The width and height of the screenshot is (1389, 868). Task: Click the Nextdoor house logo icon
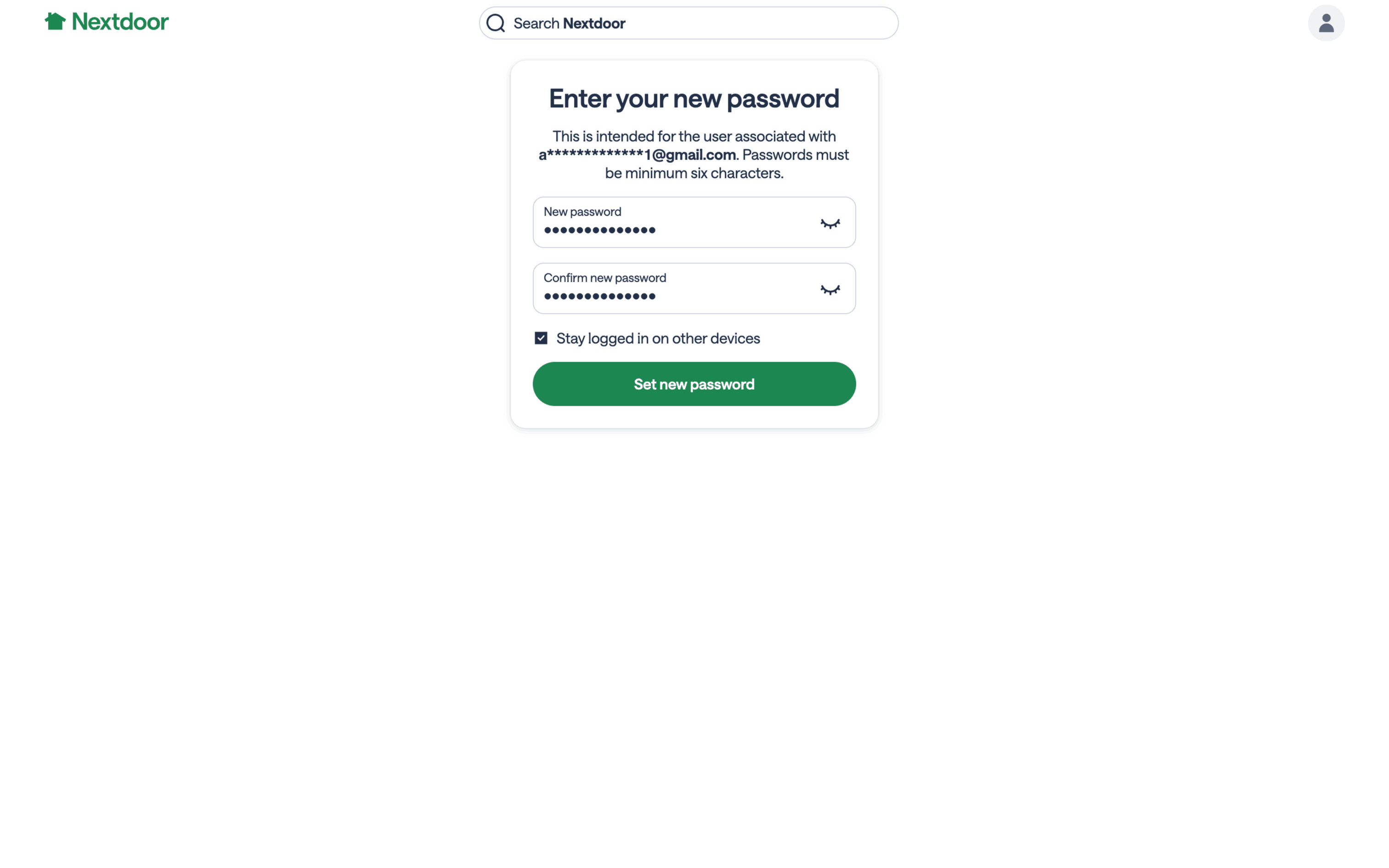click(55, 21)
